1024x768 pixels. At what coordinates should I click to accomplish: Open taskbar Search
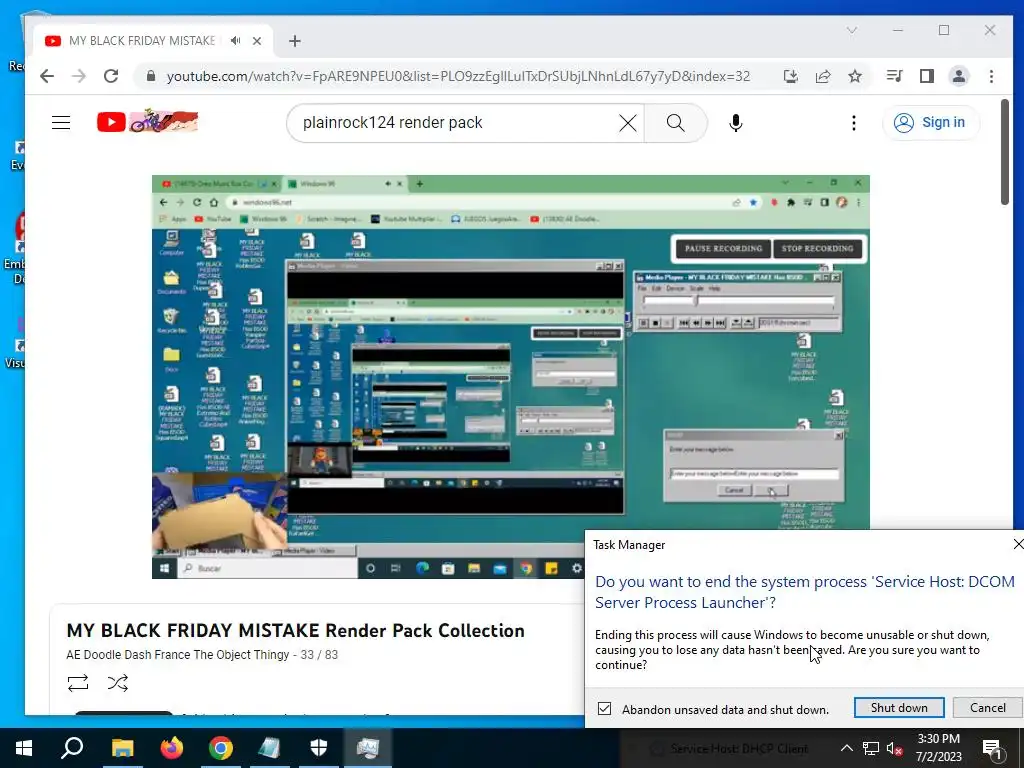(72, 748)
